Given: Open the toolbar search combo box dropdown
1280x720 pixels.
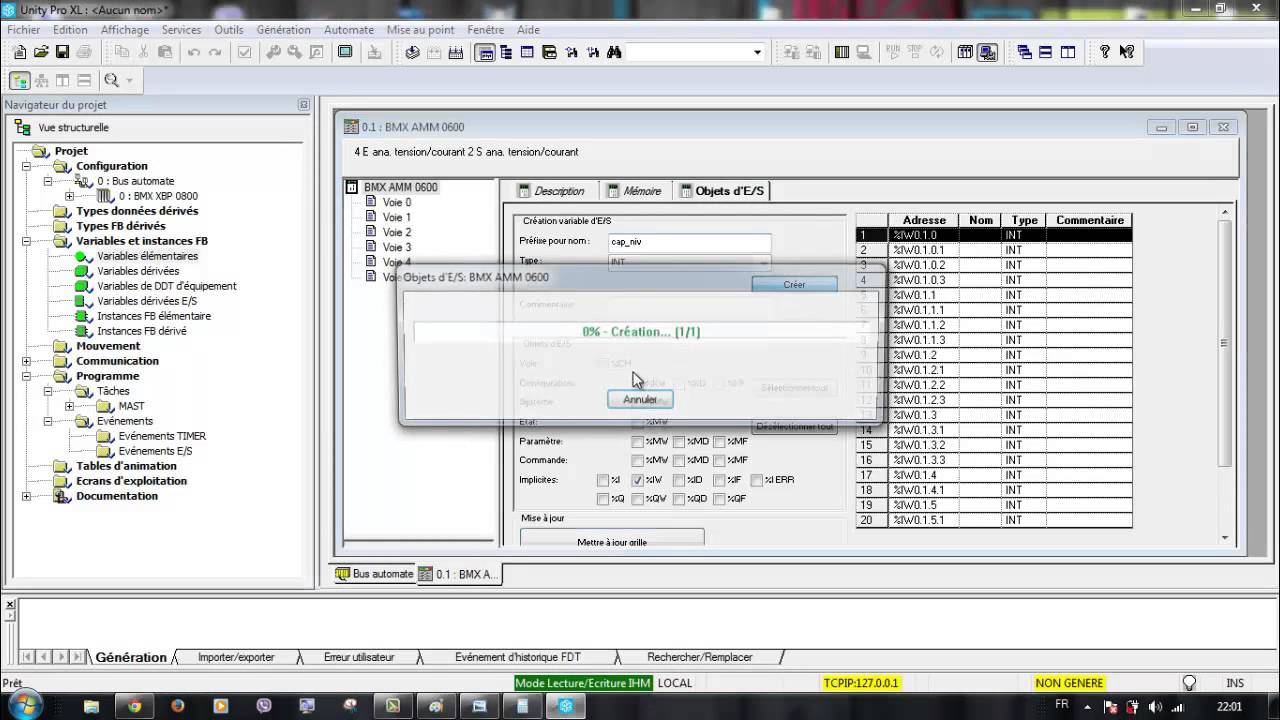Looking at the screenshot, I should tap(757, 52).
